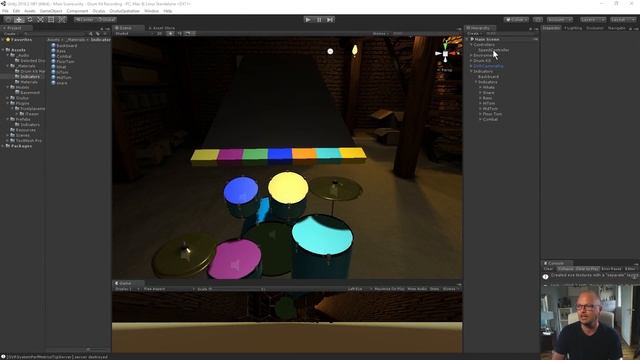This screenshot has width=640, height=360.
Task: Toggle pivot Center handle position
Action: (x=84, y=20)
